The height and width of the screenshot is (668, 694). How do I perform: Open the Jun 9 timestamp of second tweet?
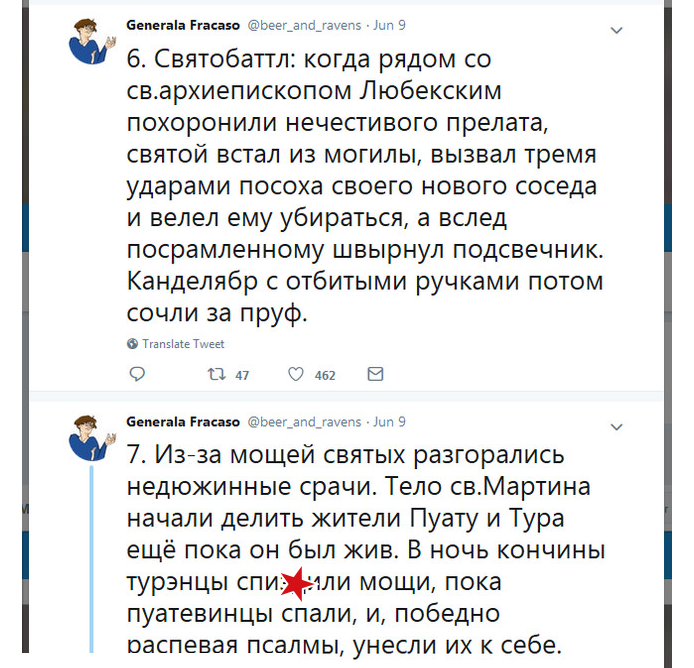point(388,422)
